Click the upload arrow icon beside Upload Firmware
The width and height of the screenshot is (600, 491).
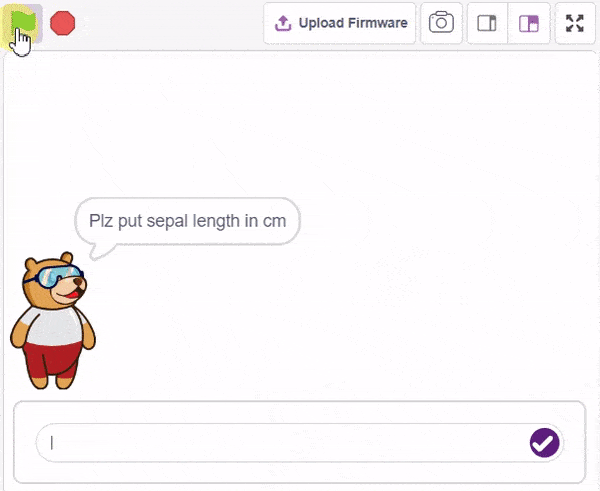(283, 23)
